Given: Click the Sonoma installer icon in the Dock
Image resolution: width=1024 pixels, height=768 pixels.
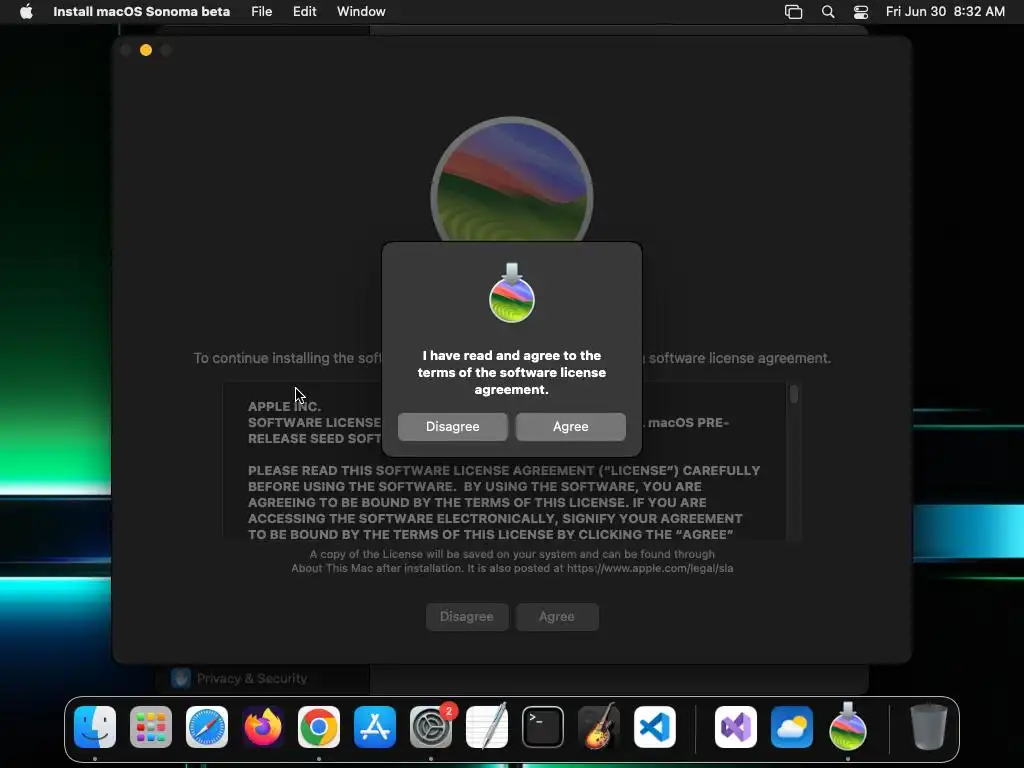Looking at the screenshot, I should click(848, 727).
